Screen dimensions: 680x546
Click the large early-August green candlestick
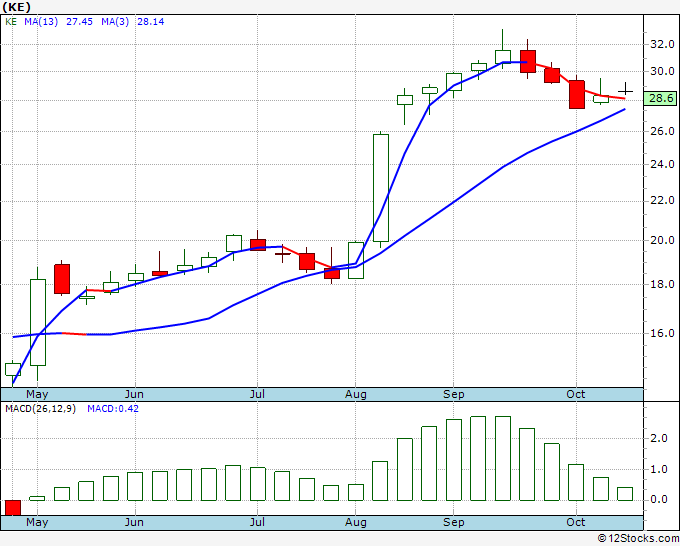point(381,188)
